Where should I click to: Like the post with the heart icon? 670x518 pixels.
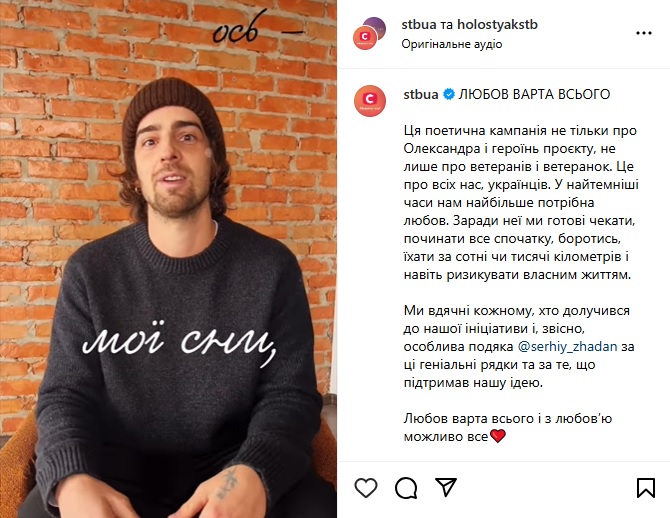coord(366,488)
